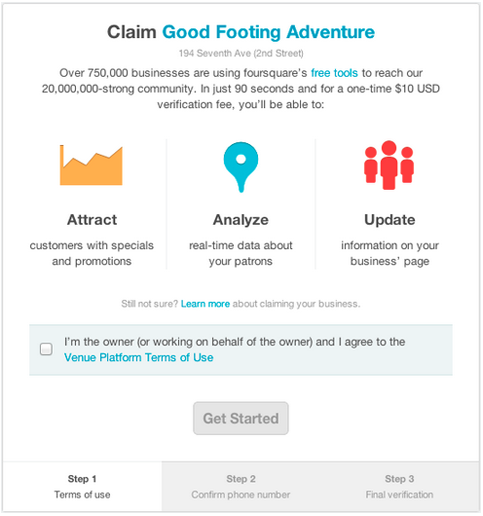This screenshot has width=483, height=516.
Task: Select the Step 3 Final verification tab
Action: point(399,486)
